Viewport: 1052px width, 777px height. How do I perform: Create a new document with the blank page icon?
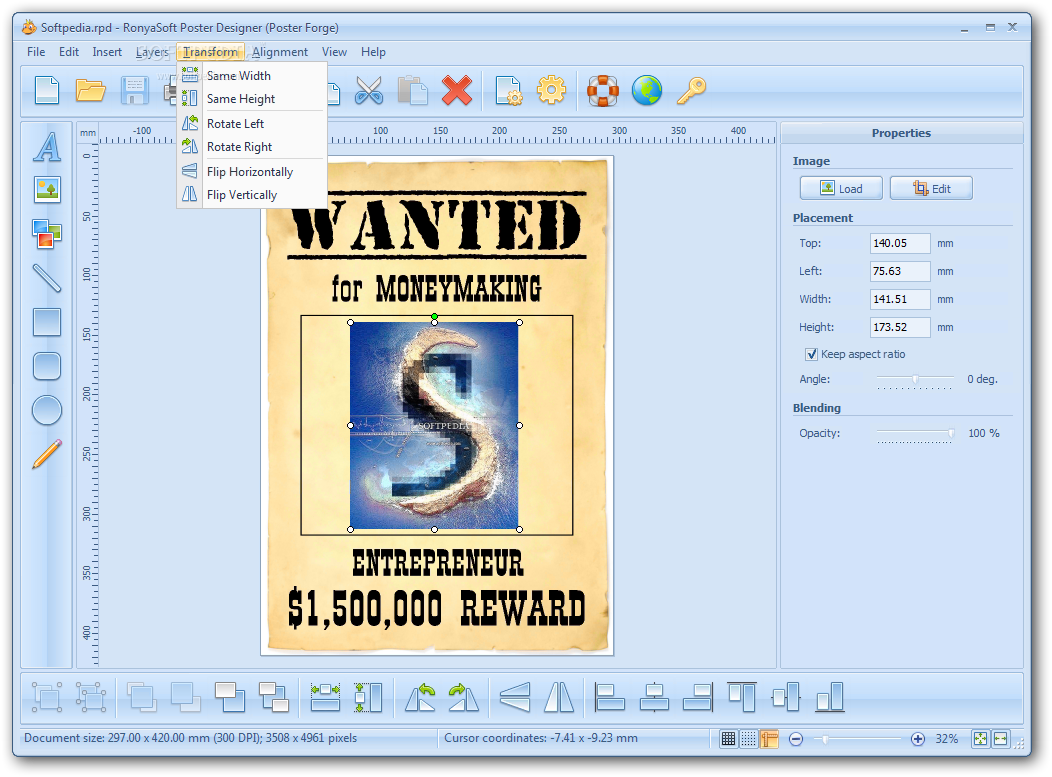click(x=47, y=91)
